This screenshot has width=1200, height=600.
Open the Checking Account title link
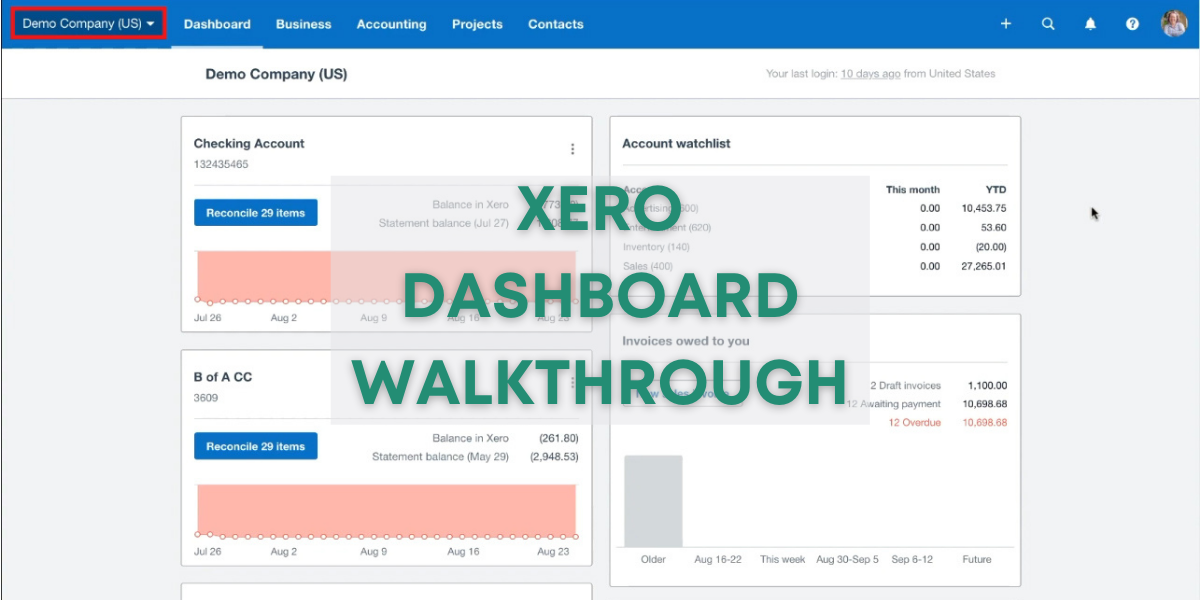[x=249, y=144]
